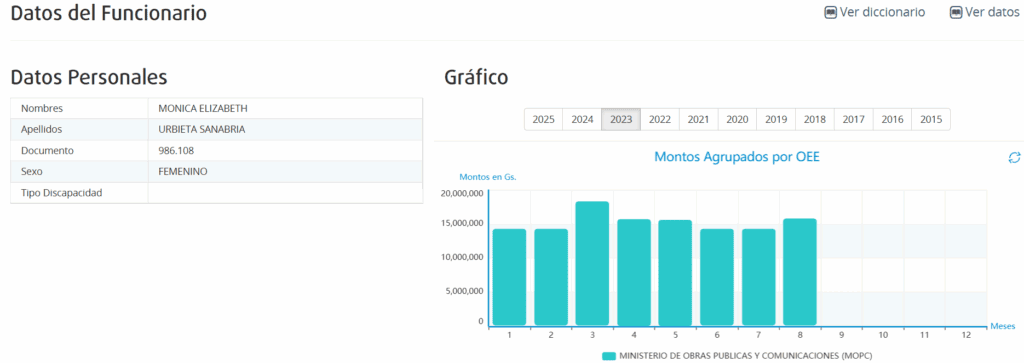This screenshot has width=1024, height=363.
Task: Click the bar for month 2
Action: click(x=551, y=277)
